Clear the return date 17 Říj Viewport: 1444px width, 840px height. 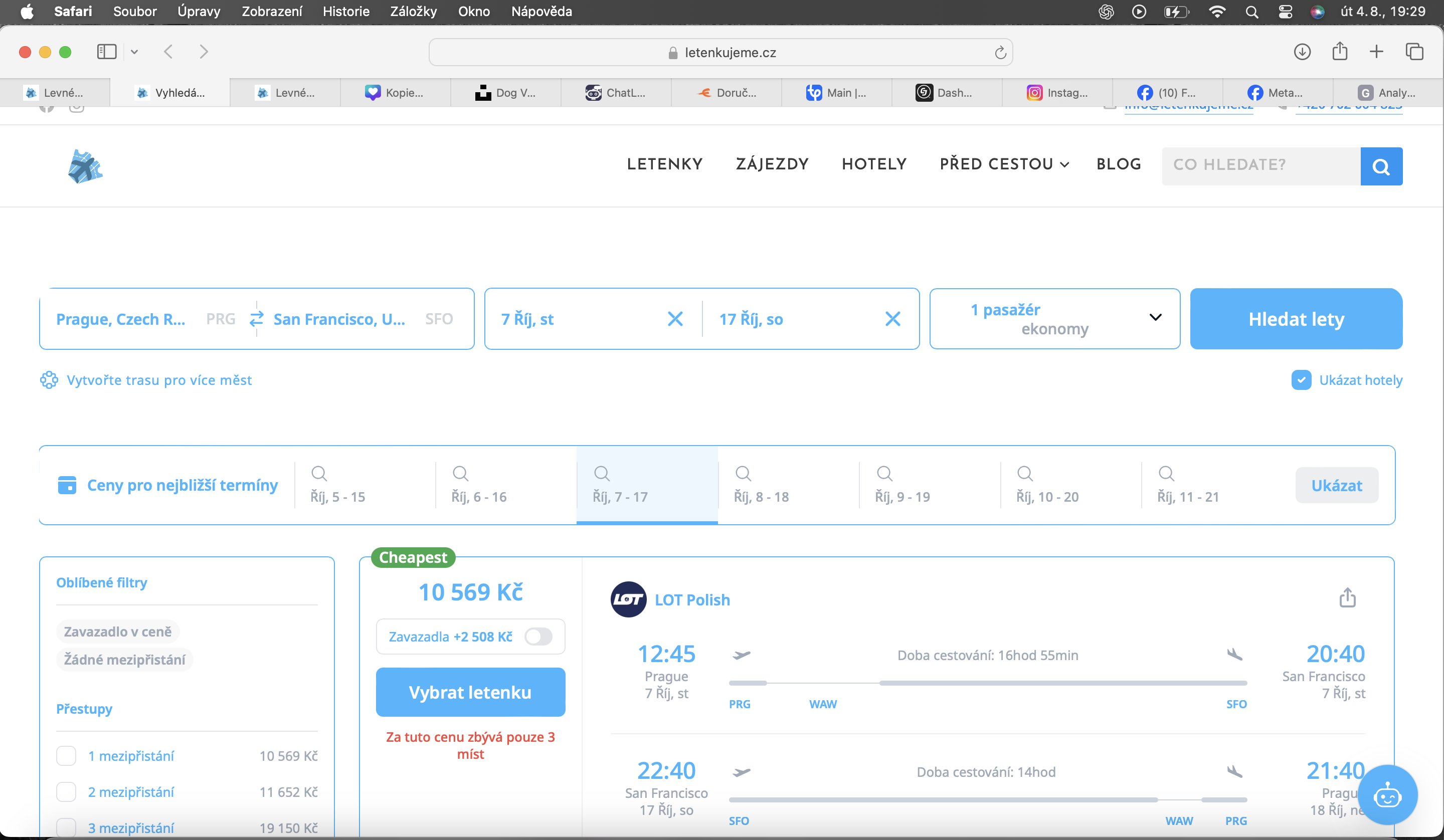(x=892, y=319)
